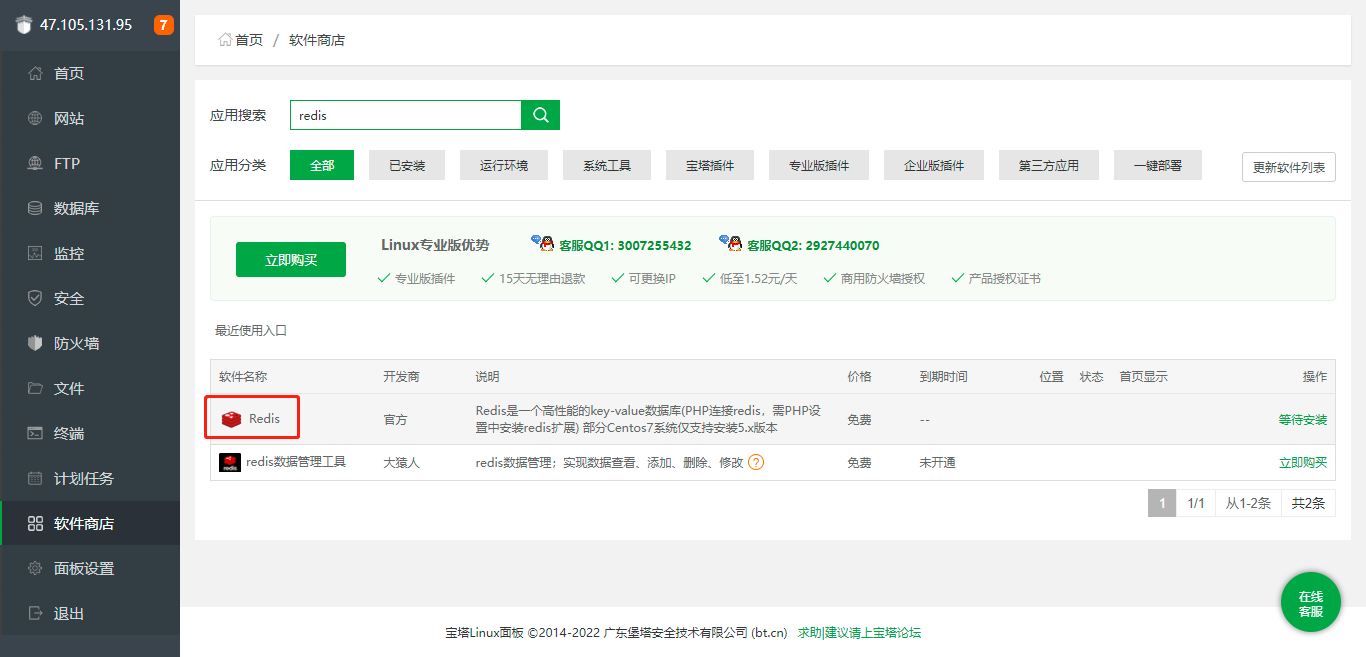Click the 计划任务 calendar sidebar icon
1366x657 pixels.
[35, 478]
